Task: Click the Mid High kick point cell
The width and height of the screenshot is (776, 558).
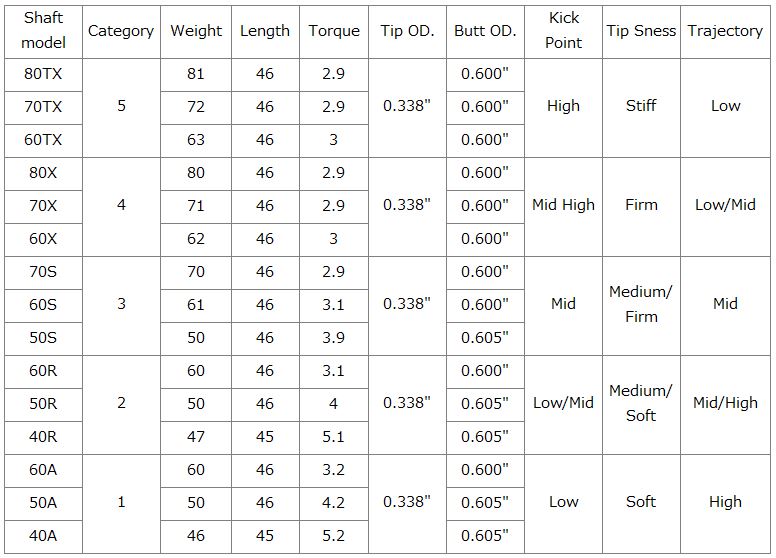Action: pos(563,206)
